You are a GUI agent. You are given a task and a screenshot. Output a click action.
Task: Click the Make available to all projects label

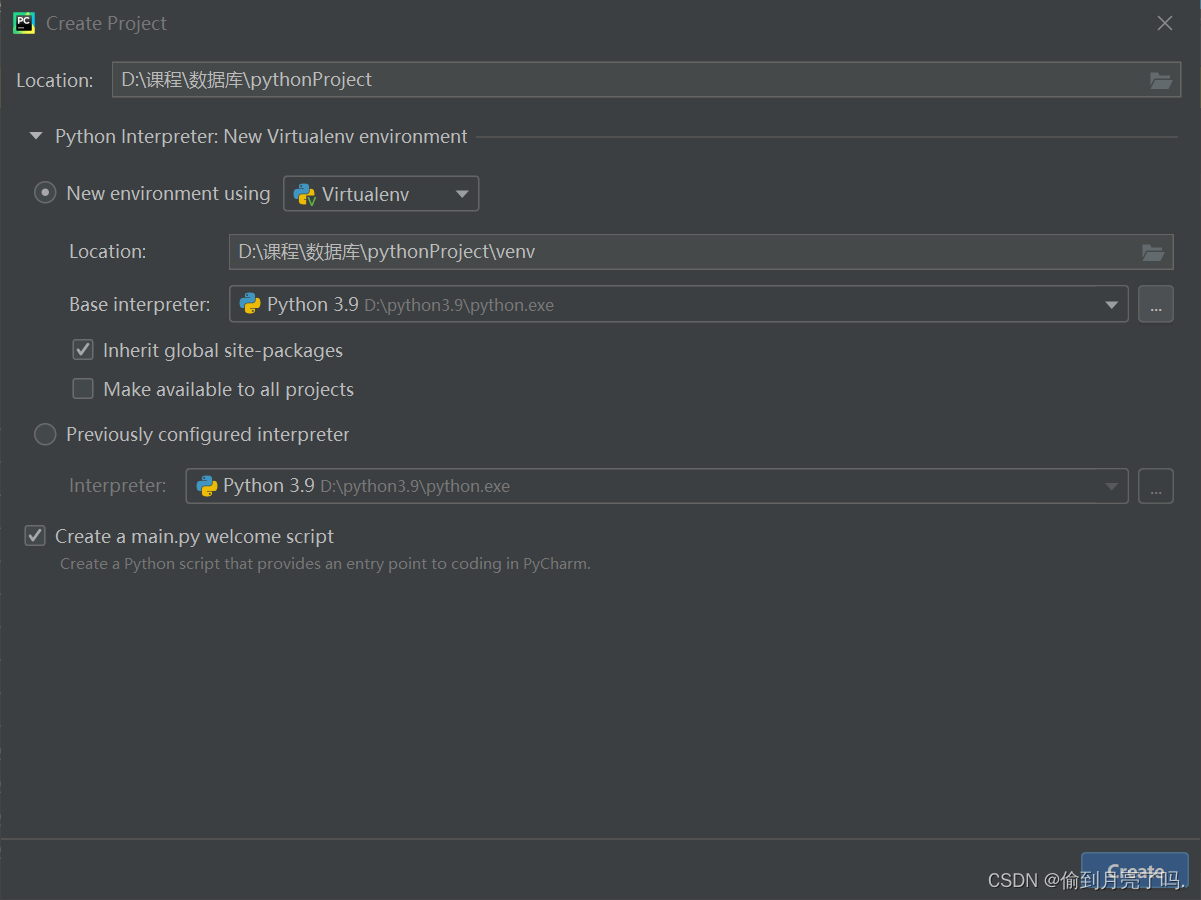(228, 390)
